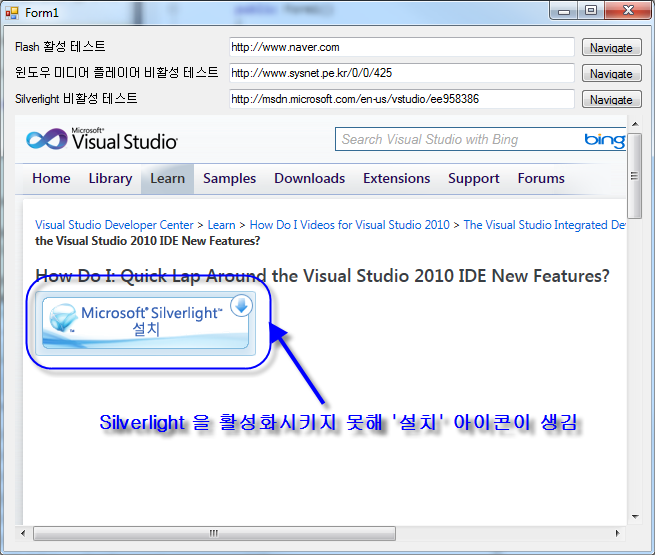Switch to the Samples tab
The width and height of the screenshot is (655, 555).
tap(229, 178)
